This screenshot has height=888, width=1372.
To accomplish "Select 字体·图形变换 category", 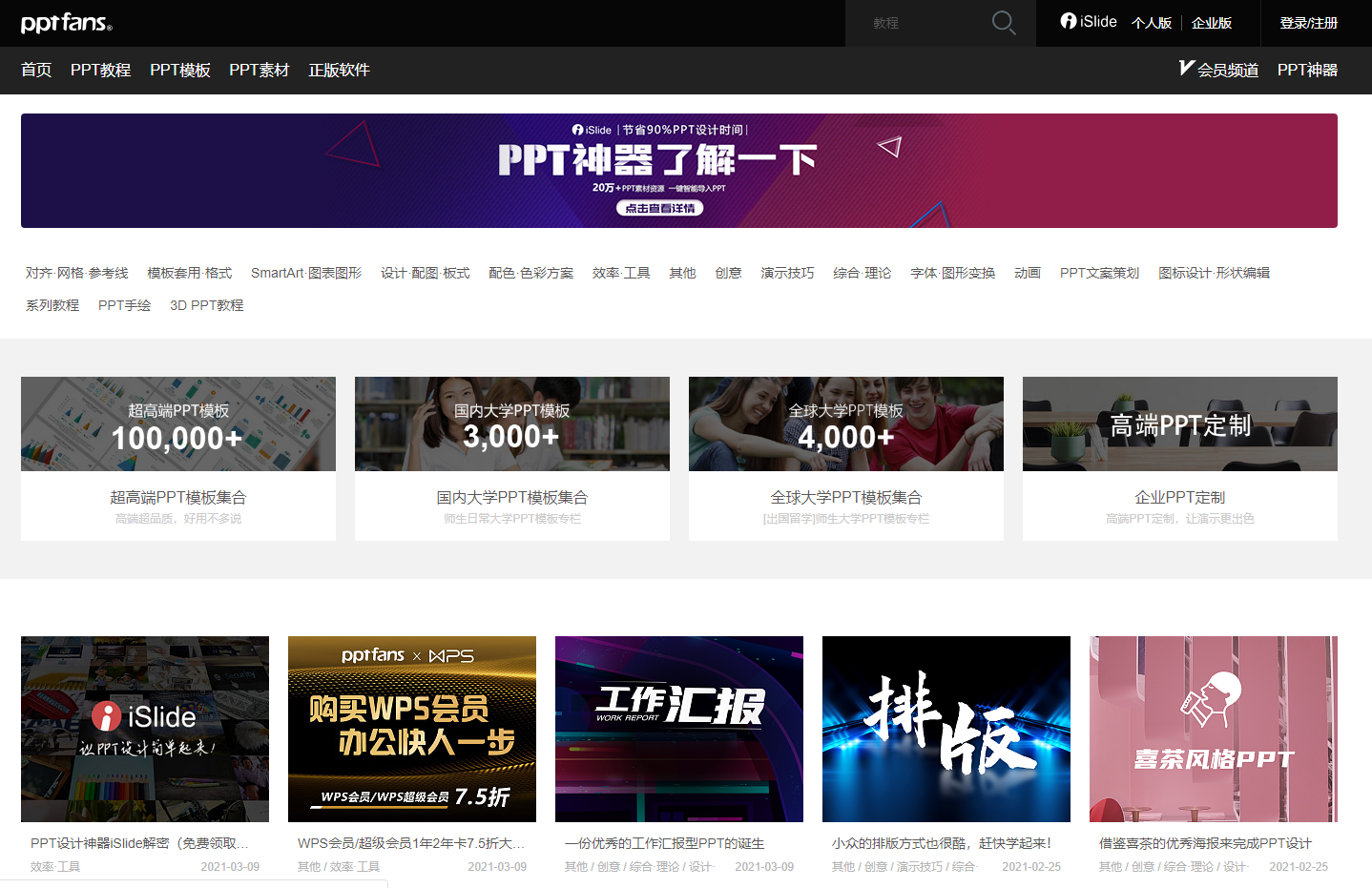I will click(x=953, y=273).
